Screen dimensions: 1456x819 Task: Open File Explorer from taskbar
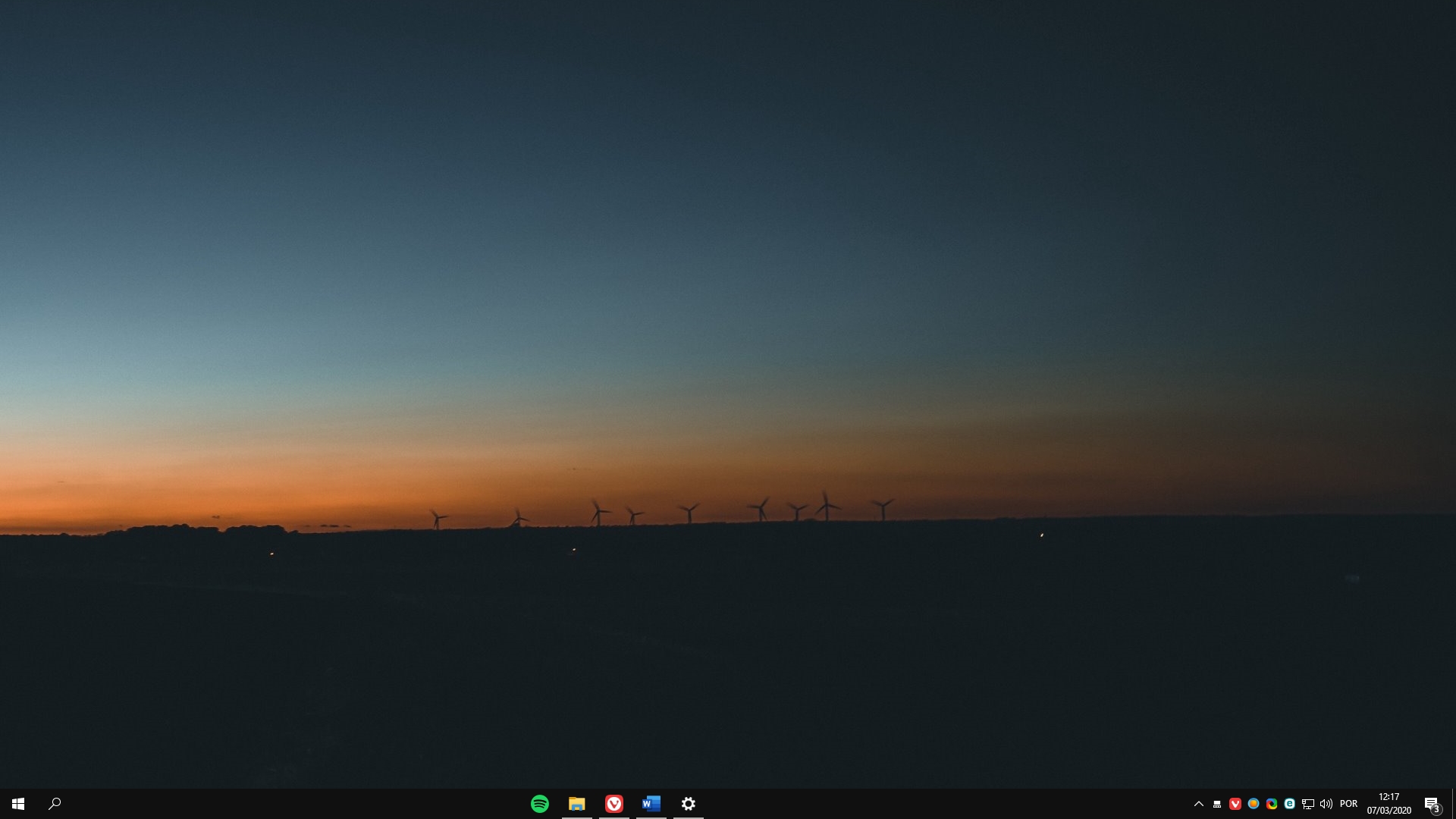(x=577, y=804)
